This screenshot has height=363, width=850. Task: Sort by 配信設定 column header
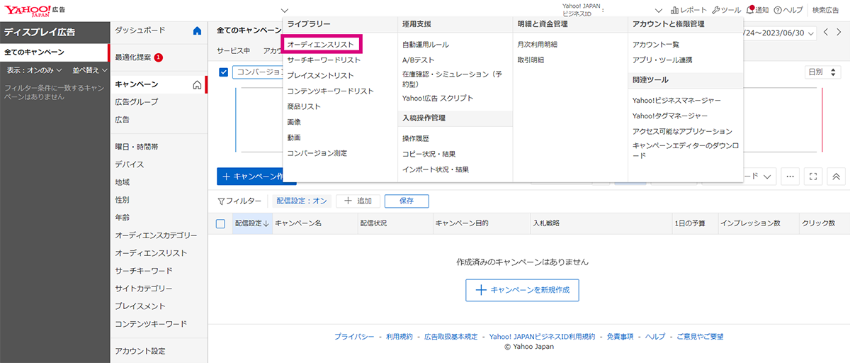click(x=252, y=223)
